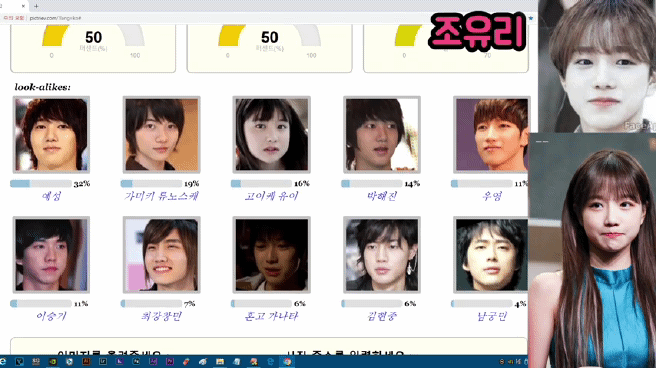Open Adobe Premiere Pro from the taskbar
The image size is (656, 368).
[170, 362]
